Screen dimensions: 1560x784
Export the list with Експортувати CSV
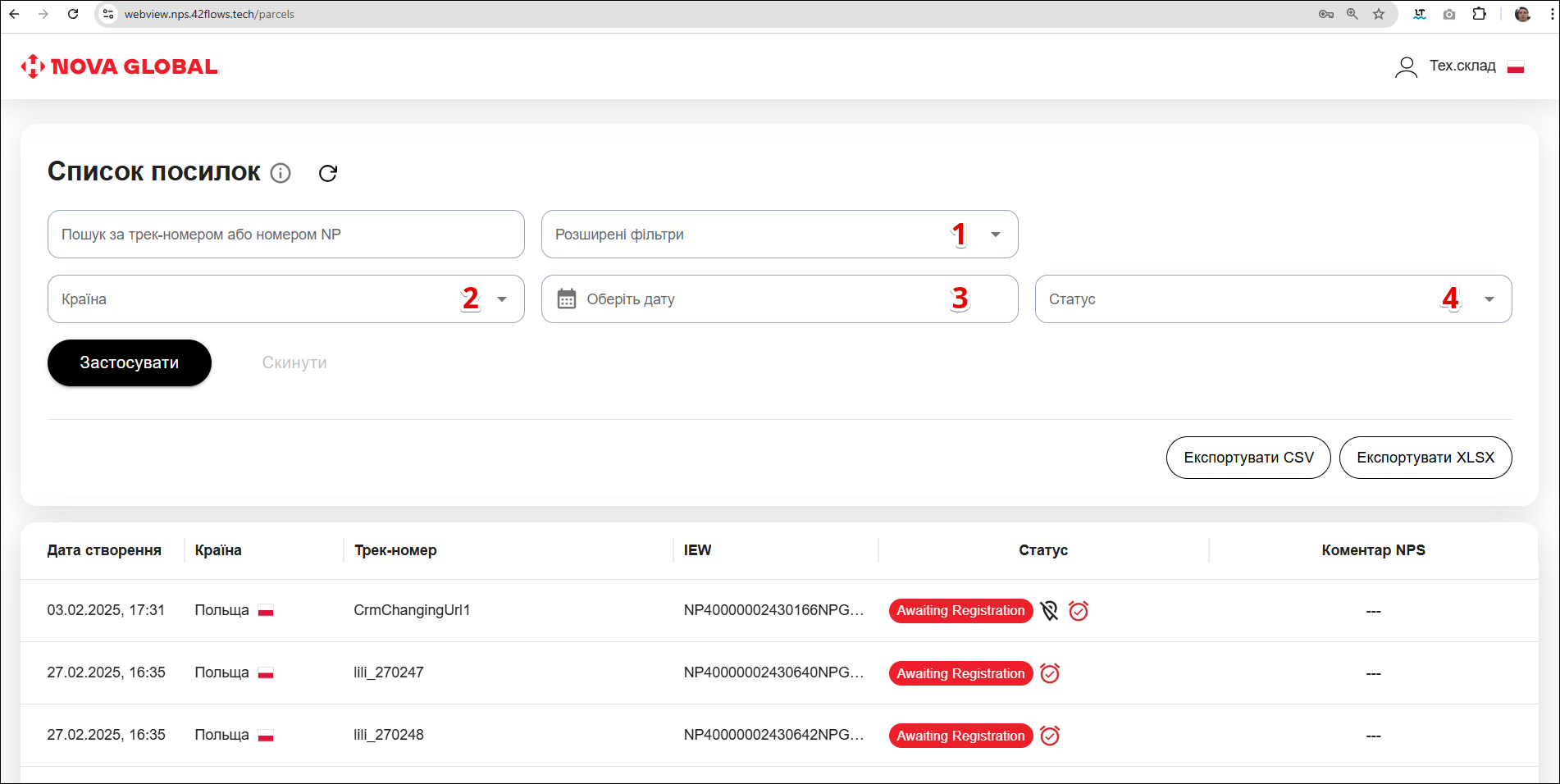[1248, 458]
